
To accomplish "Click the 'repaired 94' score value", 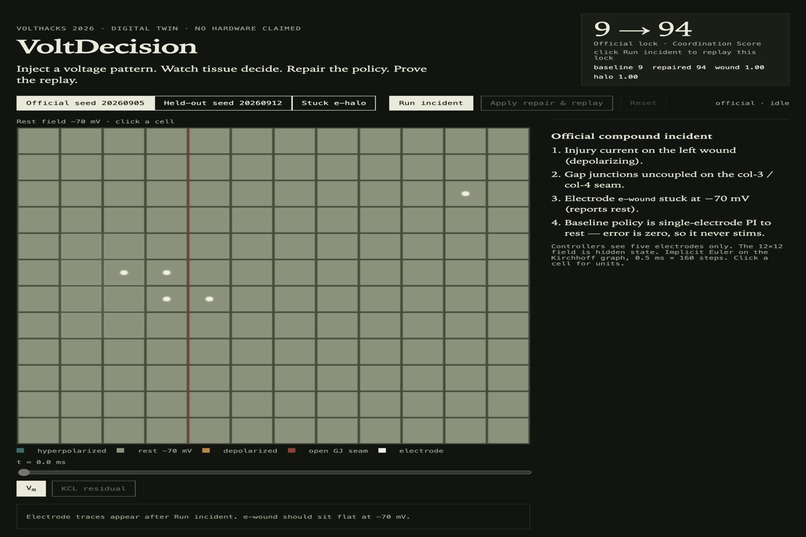I will point(679,67).
